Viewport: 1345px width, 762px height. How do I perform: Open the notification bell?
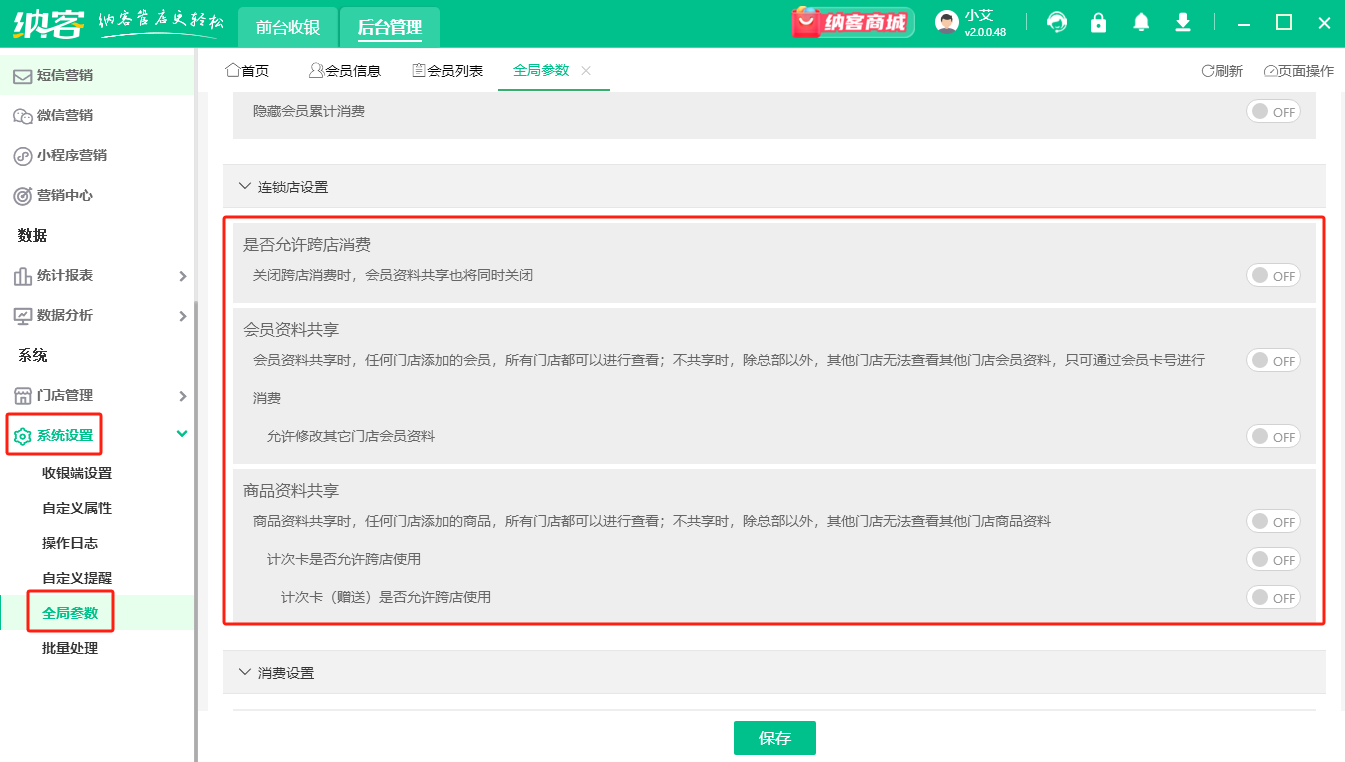1140,21
